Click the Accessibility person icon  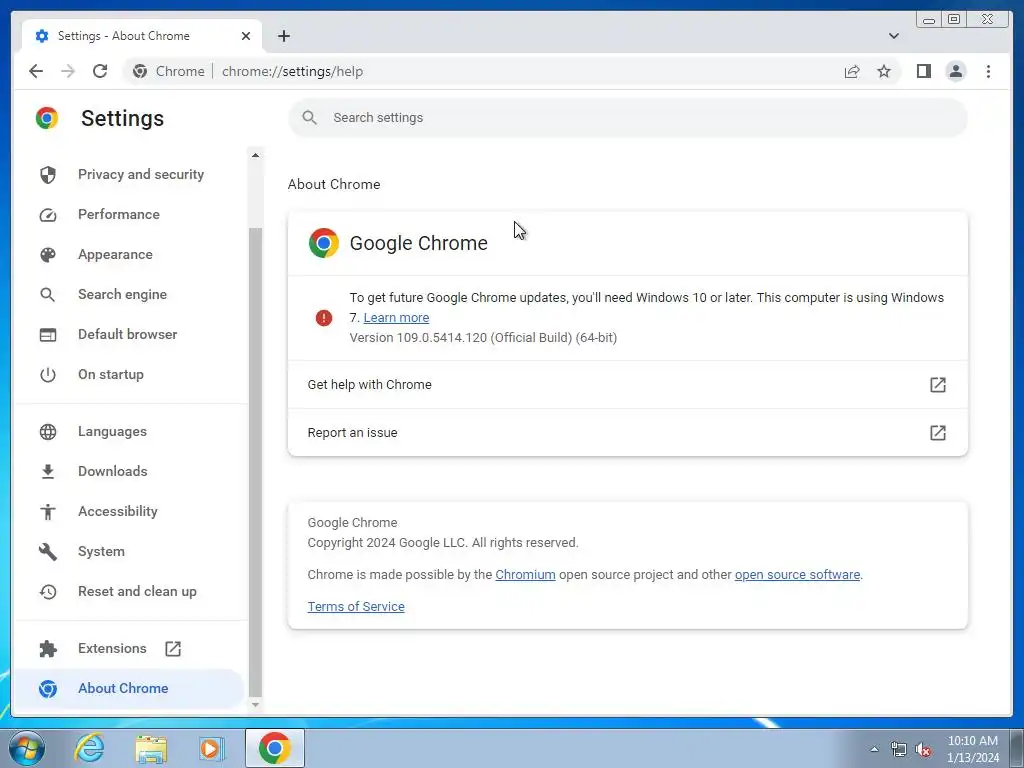(x=48, y=511)
